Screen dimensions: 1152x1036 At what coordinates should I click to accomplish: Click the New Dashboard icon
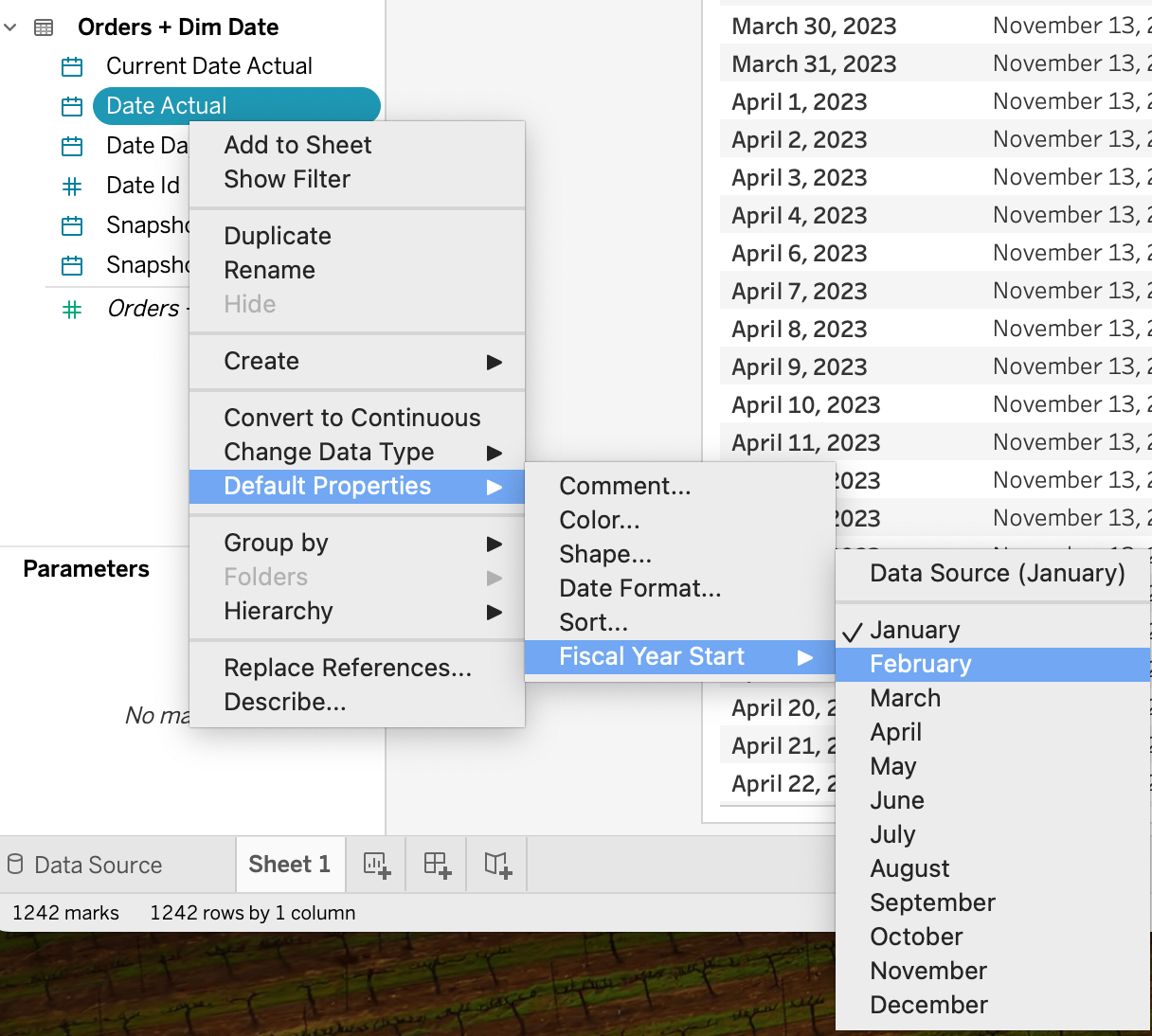[x=437, y=865]
